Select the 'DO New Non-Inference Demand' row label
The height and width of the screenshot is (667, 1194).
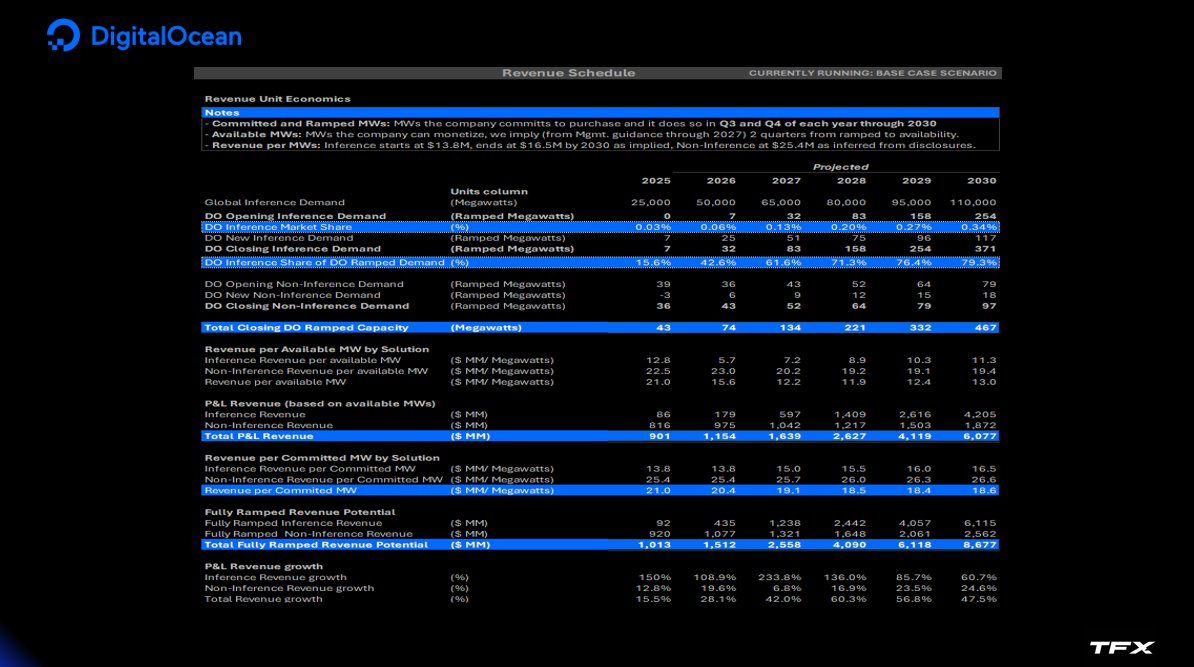pyautogui.click(x=292, y=295)
